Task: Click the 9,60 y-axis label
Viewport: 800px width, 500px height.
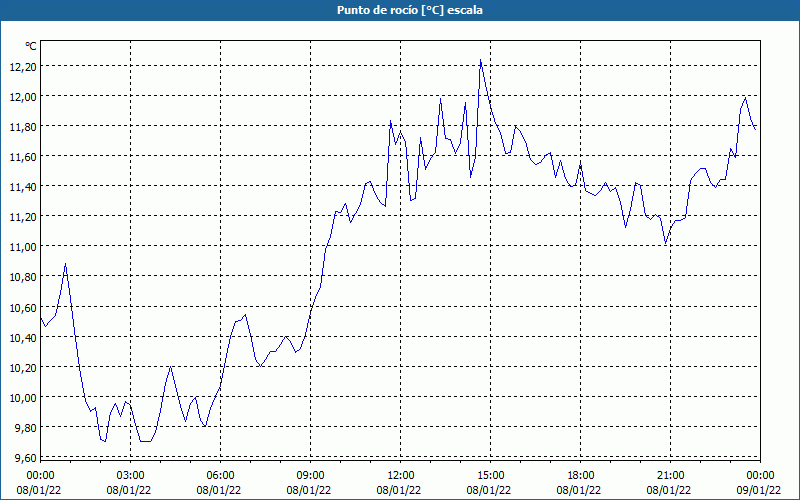Action: 24,458
